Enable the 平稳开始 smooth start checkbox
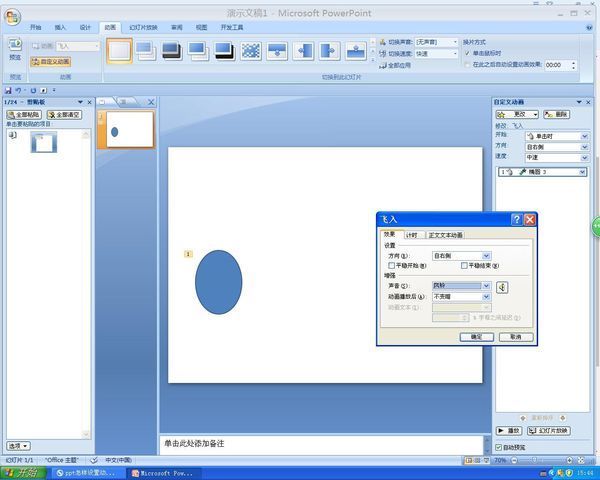The width and height of the screenshot is (600, 480). point(392,266)
